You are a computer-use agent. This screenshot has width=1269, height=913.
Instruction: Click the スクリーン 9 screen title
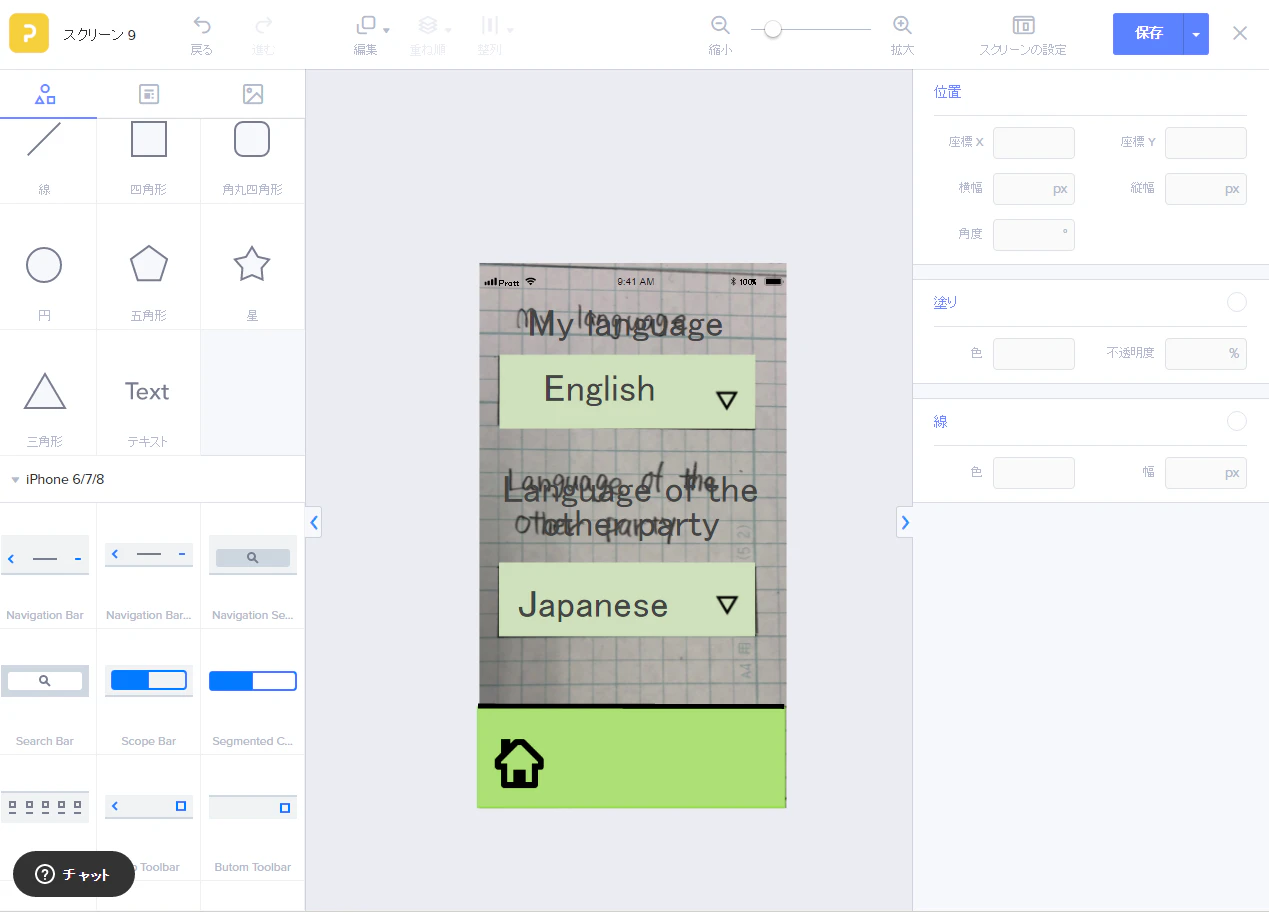99,34
